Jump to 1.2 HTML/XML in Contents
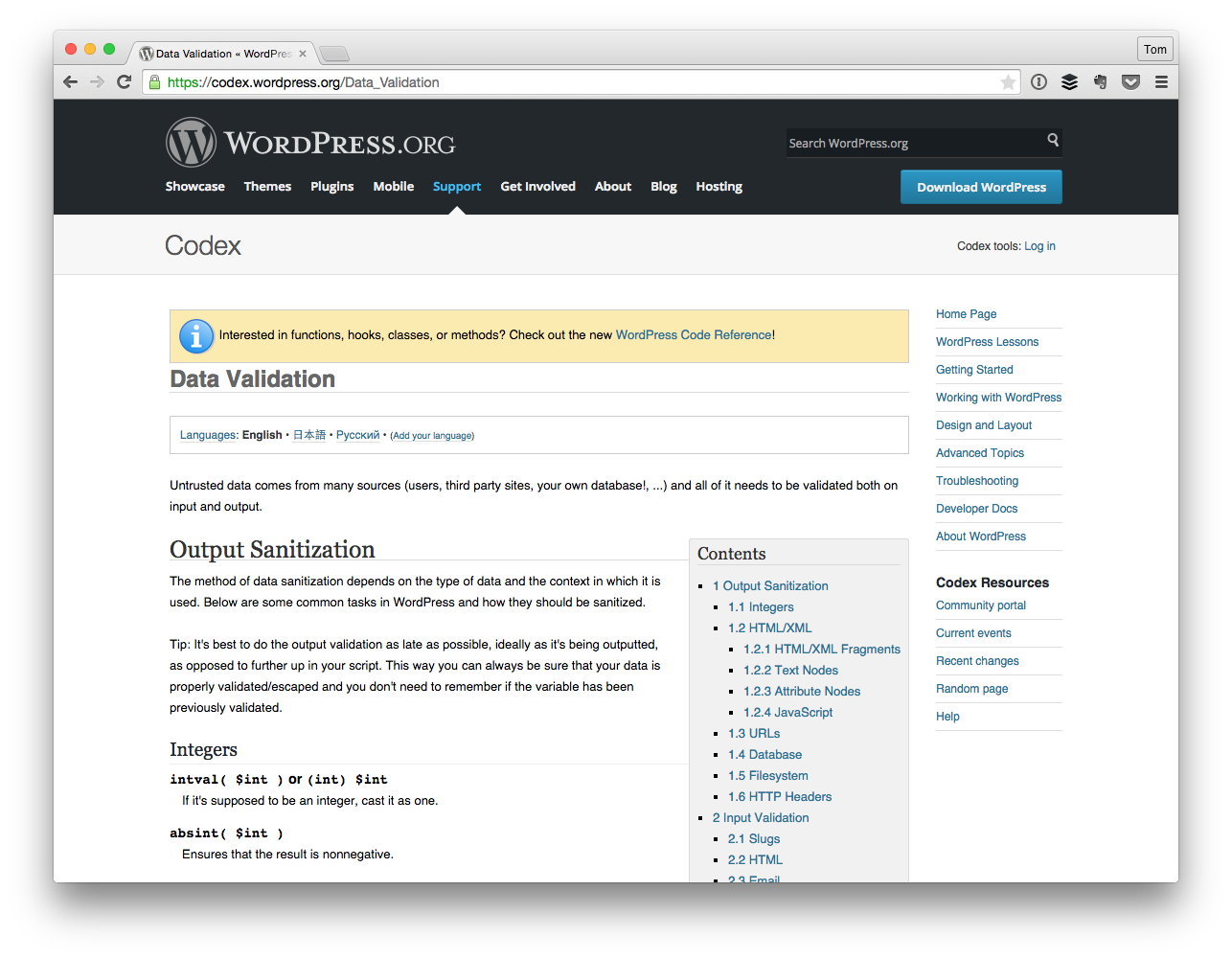Image resolution: width=1232 pixels, height=959 pixels. click(769, 628)
